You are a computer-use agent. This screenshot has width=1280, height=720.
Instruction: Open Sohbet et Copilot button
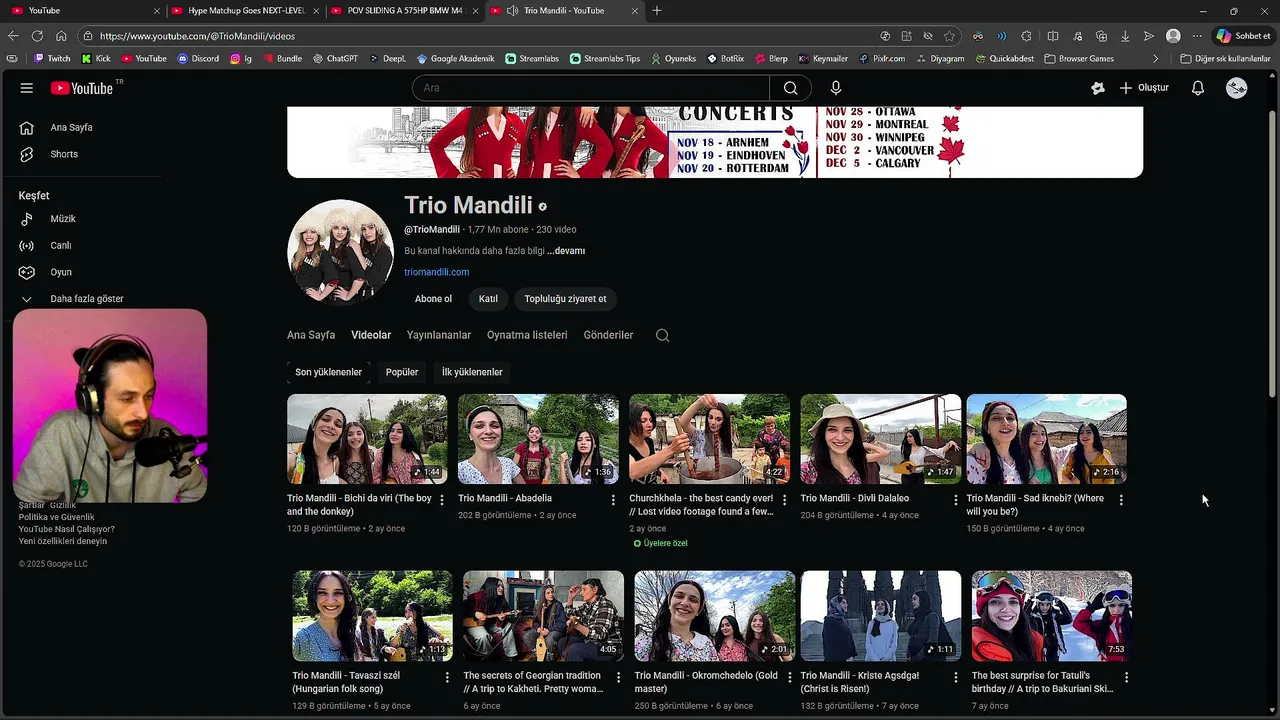1244,36
